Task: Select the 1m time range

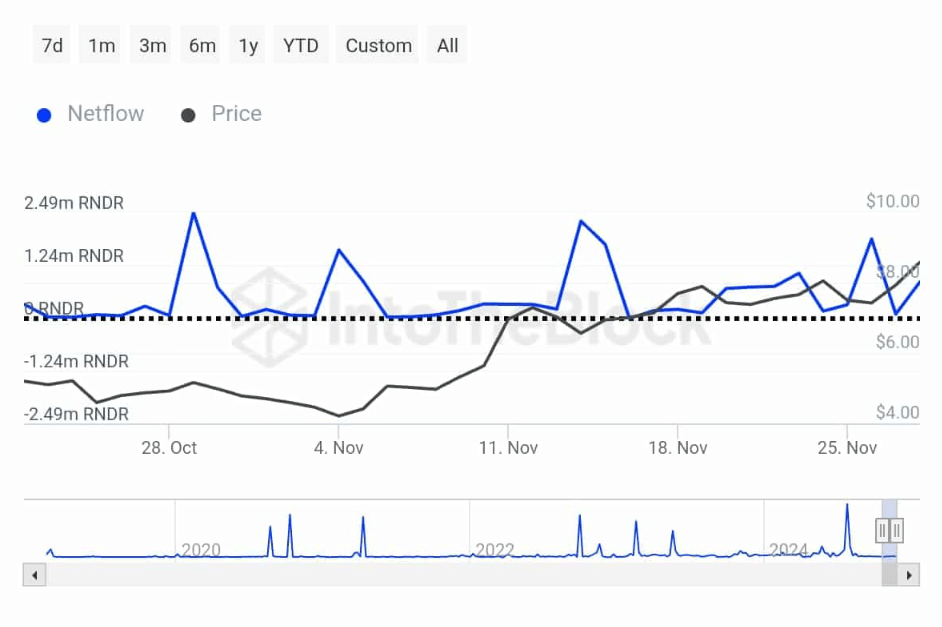Action: 102,45
